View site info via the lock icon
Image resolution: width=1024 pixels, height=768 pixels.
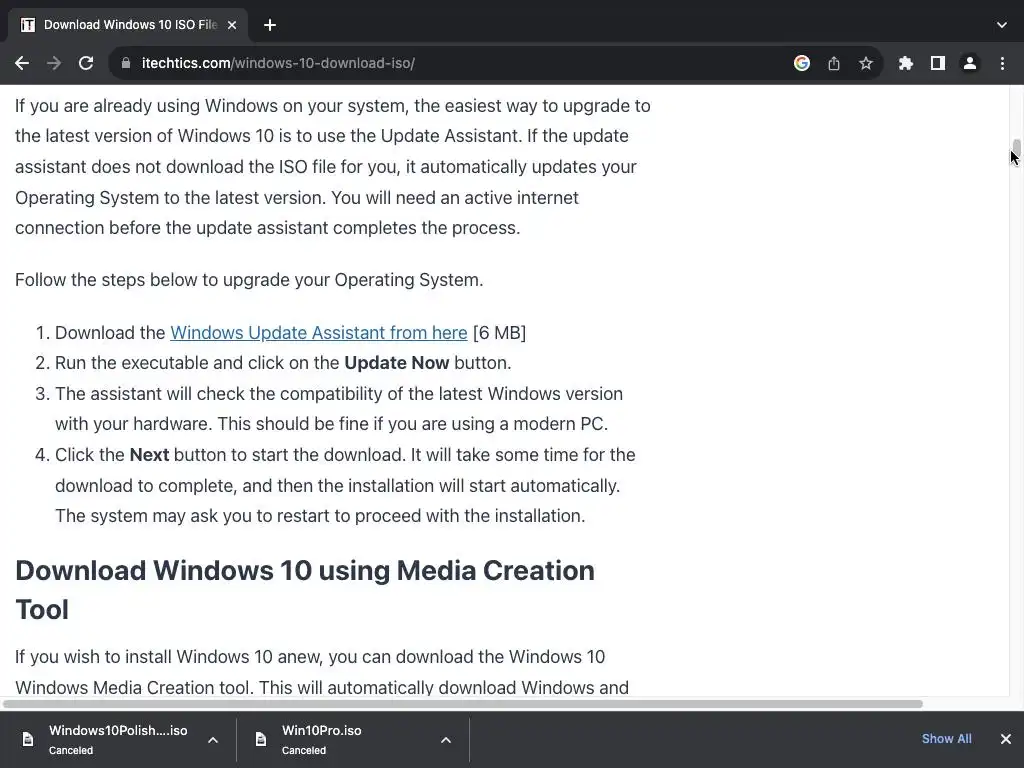point(126,63)
